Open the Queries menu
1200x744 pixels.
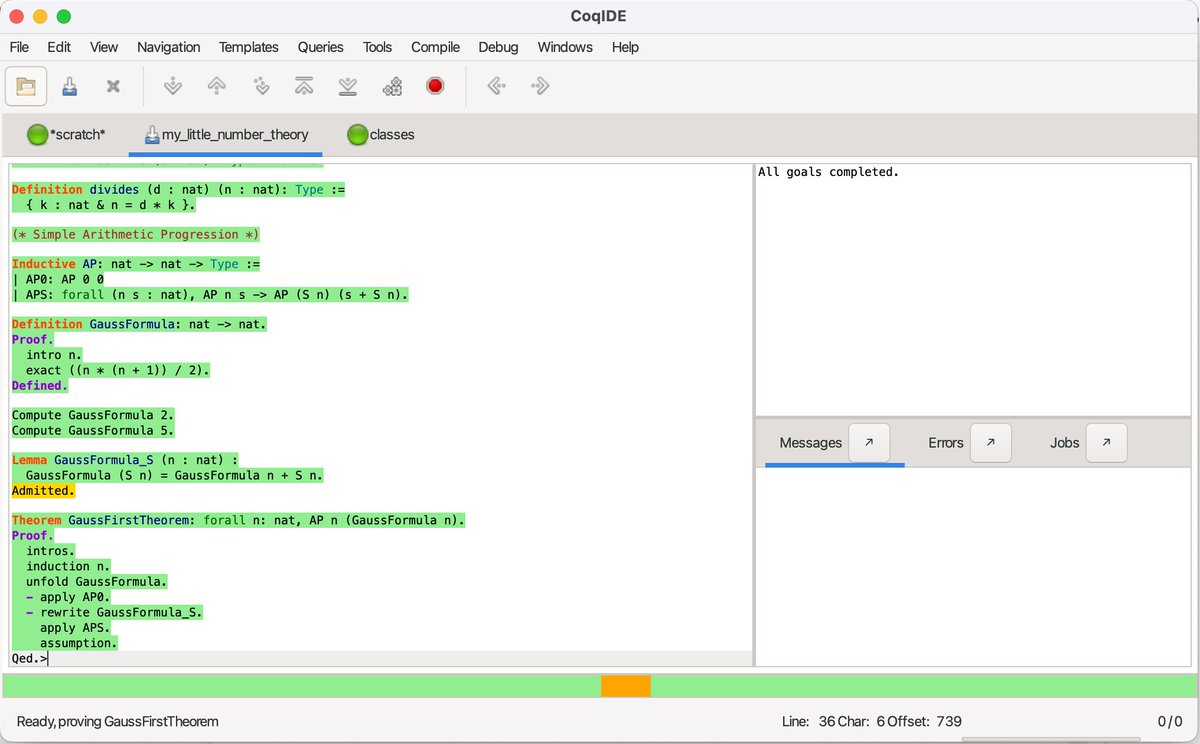320,47
